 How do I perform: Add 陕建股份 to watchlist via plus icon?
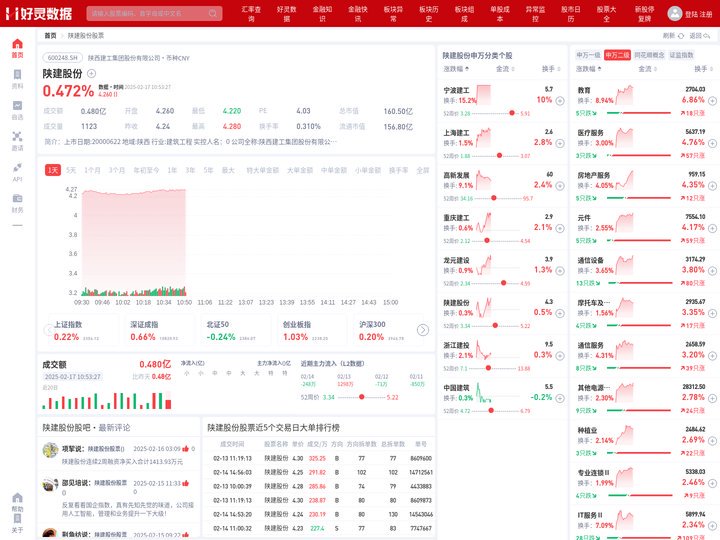(91, 73)
